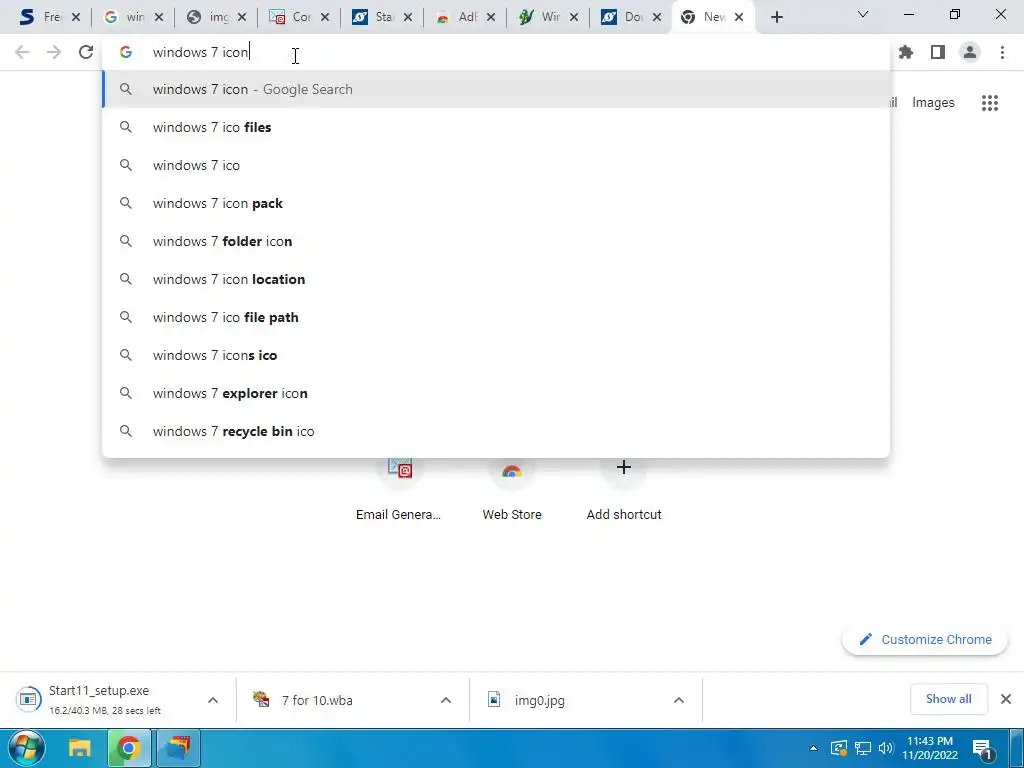
Task: Select 'windows 7 icon location' suggestion
Action: point(496,279)
